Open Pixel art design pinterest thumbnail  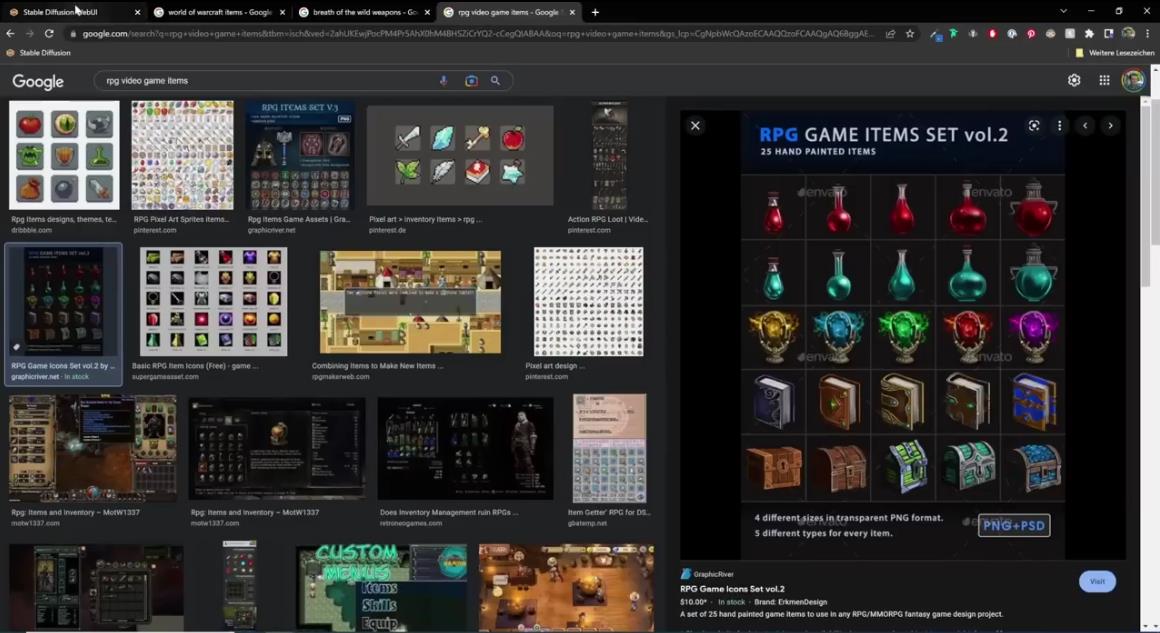(588, 302)
